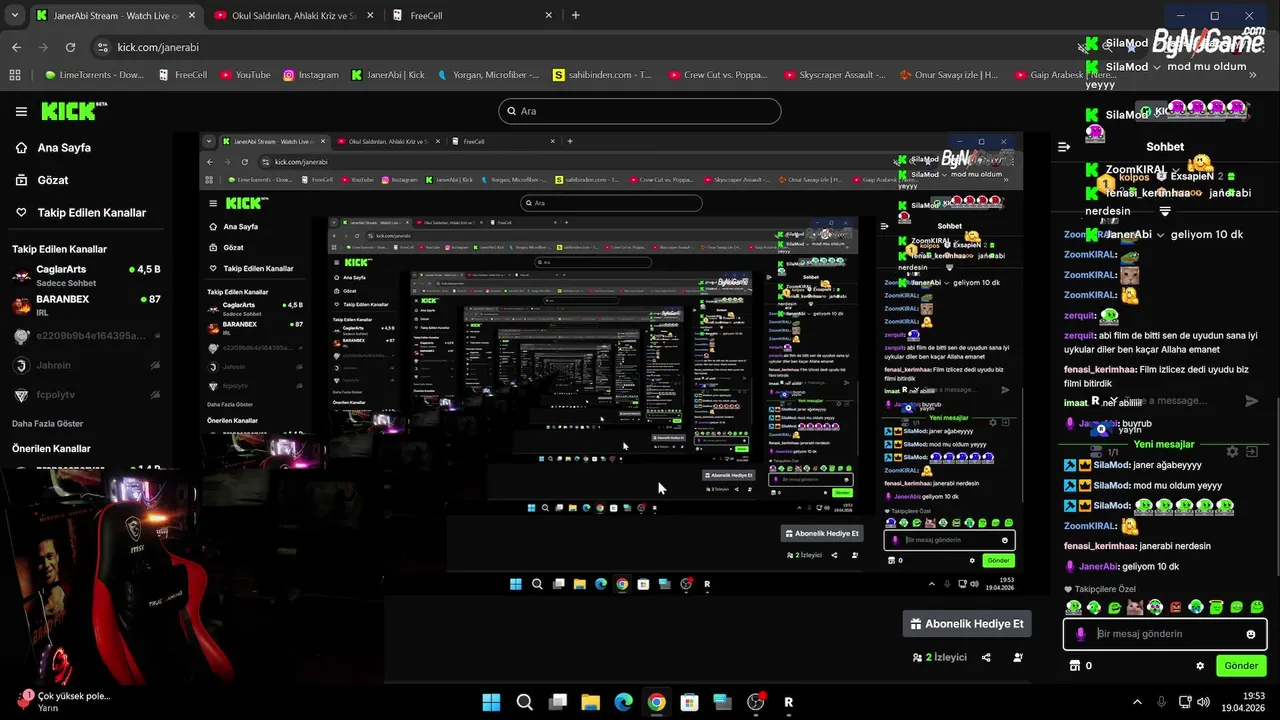Show hidden system tray icons
Viewport: 1280px width, 720px height.
click(x=1137, y=702)
